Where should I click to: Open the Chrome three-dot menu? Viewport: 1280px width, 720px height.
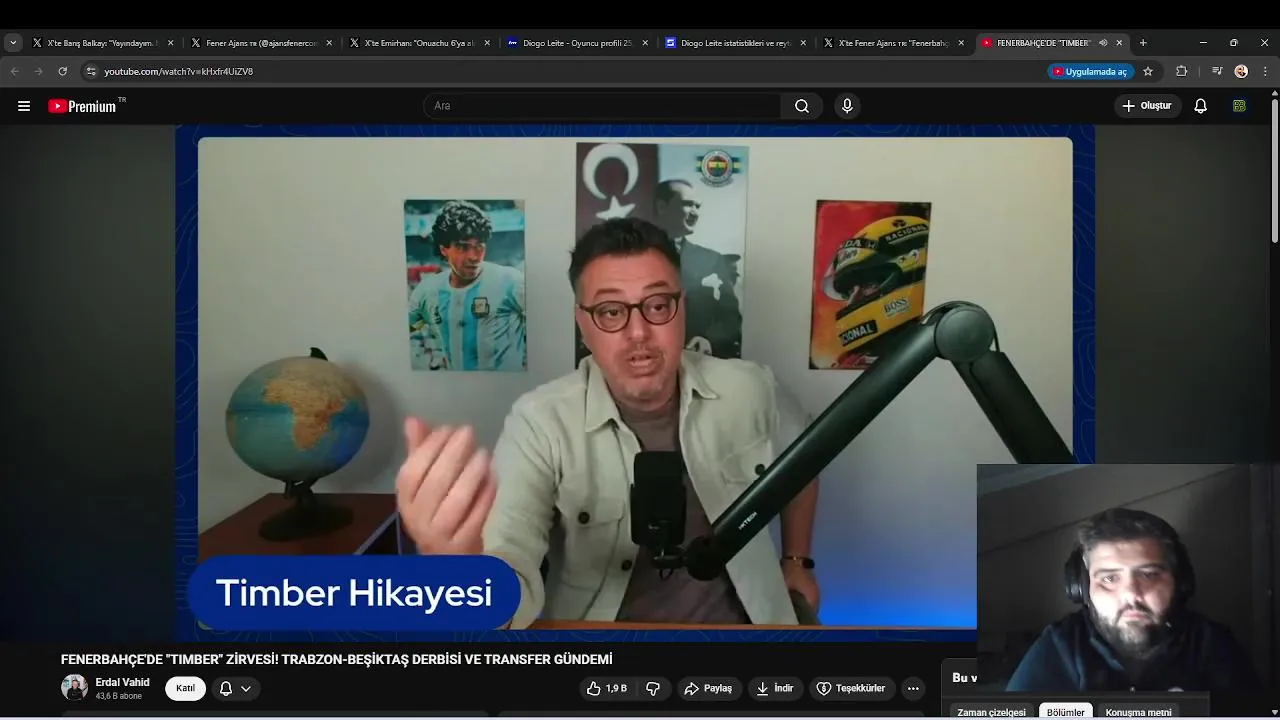[1265, 71]
